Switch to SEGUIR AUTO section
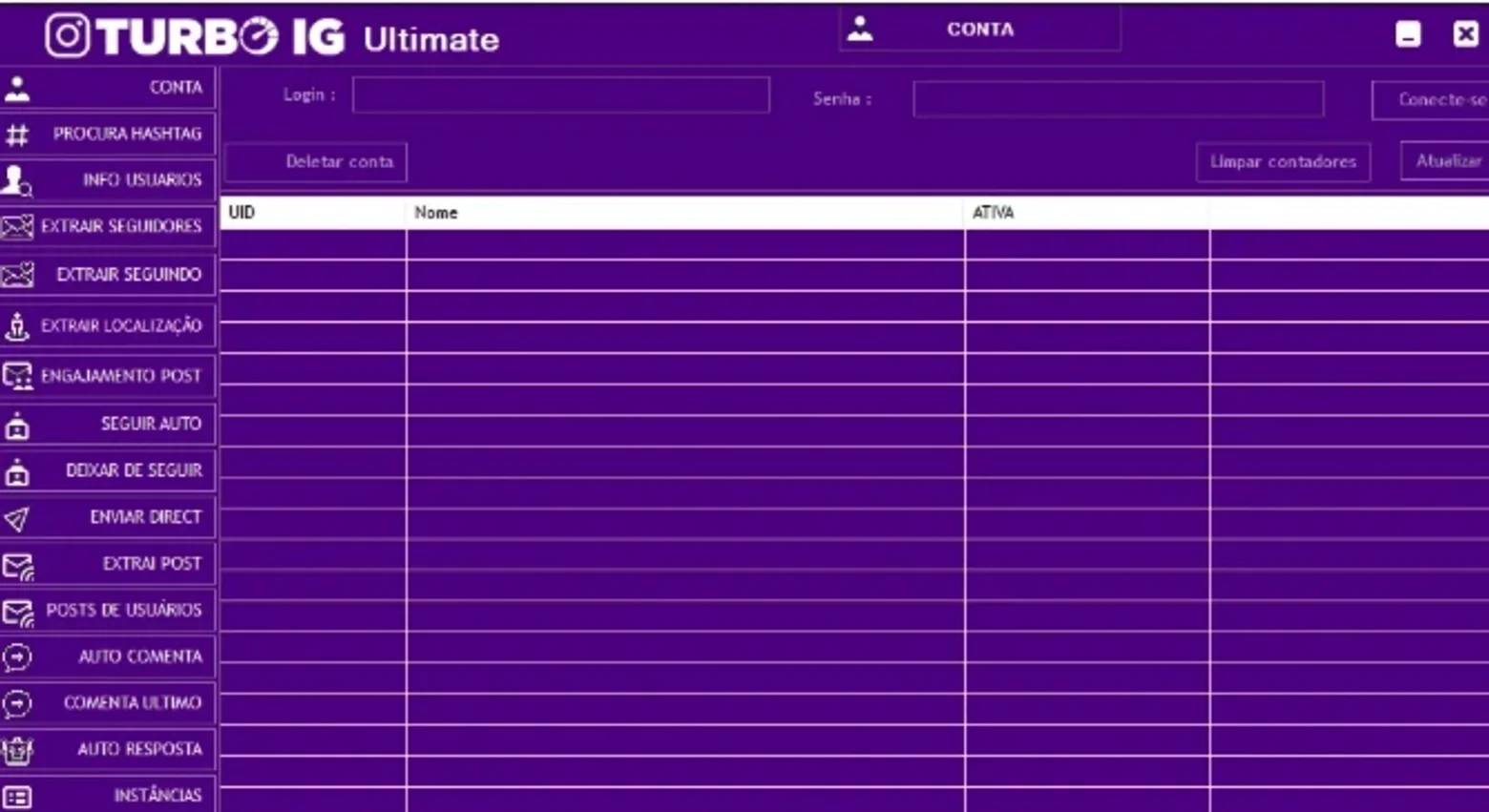This screenshot has width=1489, height=812. pyautogui.click(x=108, y=424)
